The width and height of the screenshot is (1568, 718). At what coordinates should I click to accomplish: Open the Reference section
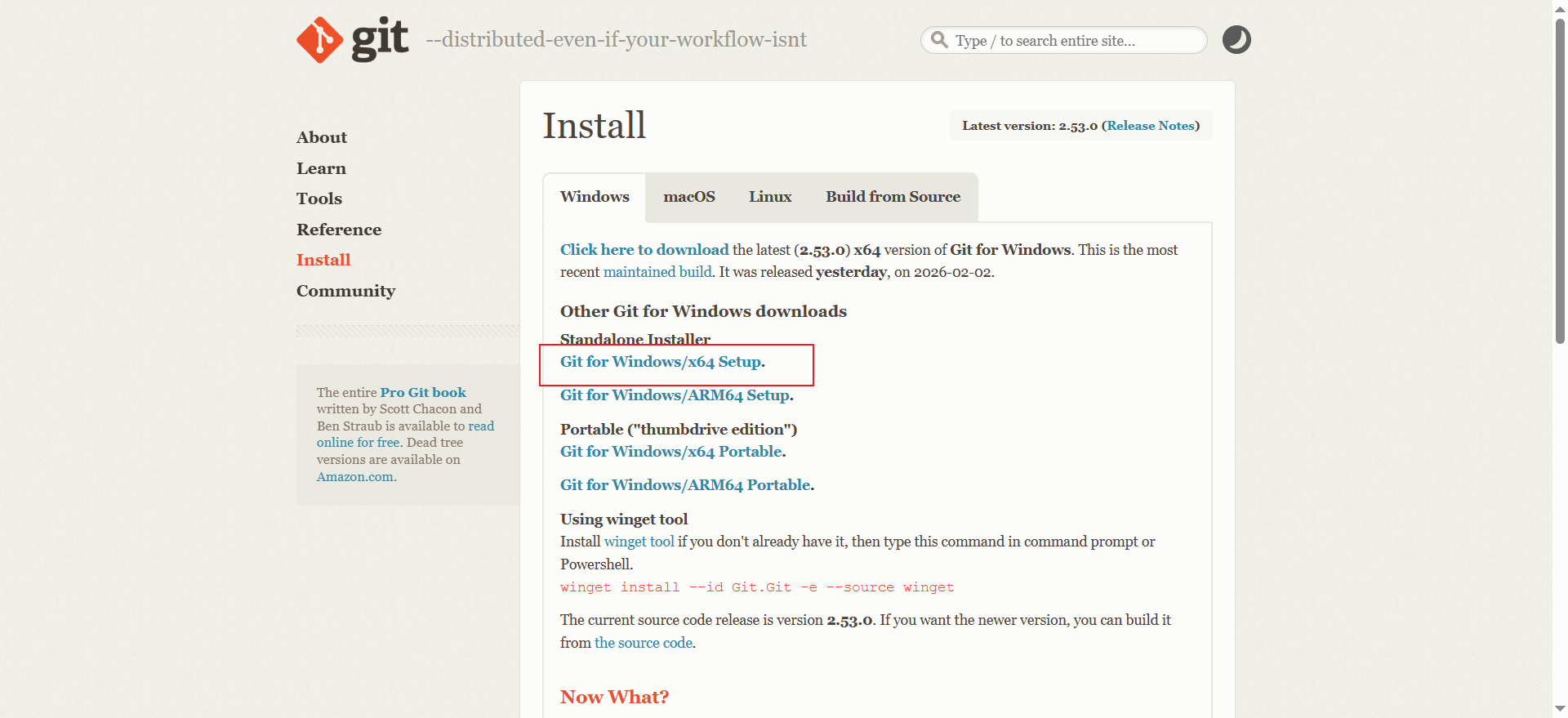click(x=339, y=230)
